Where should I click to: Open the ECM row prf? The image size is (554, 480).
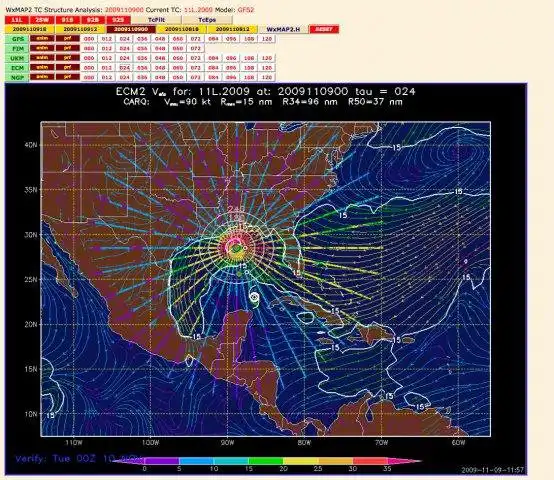click(67, 67)
